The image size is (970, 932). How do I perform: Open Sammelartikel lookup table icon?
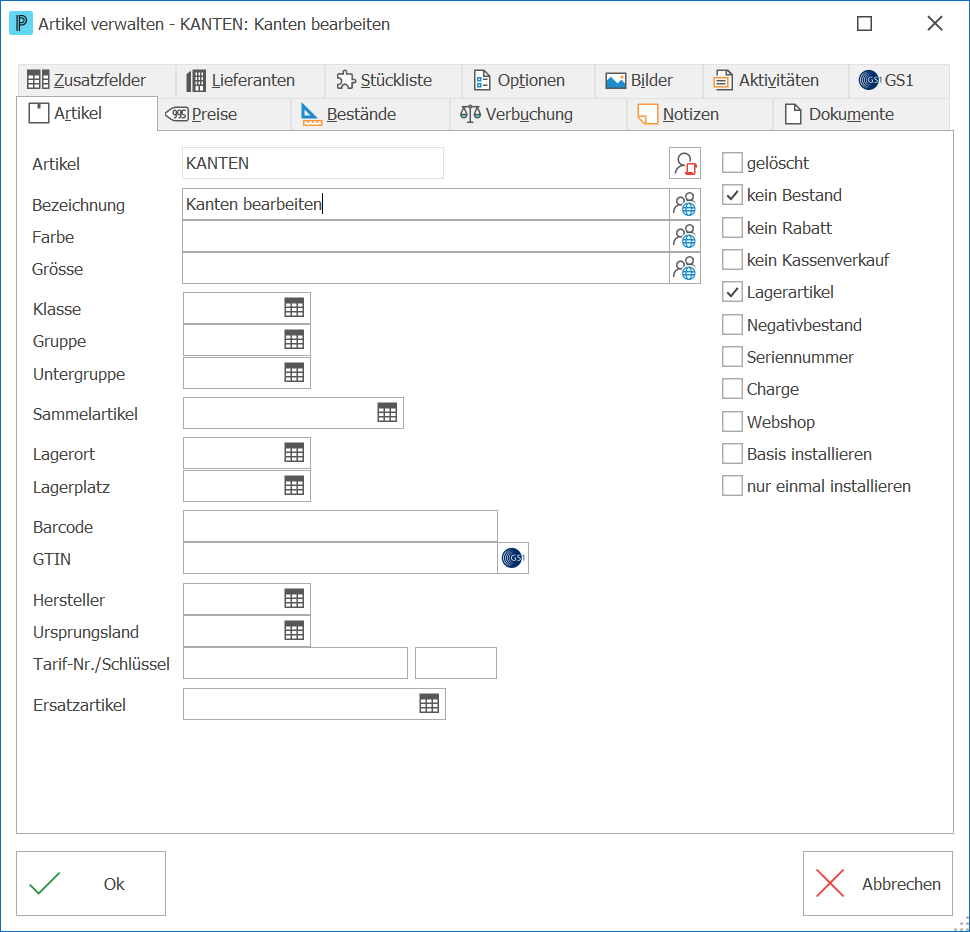pyautogui.click(x=387, y=413)
